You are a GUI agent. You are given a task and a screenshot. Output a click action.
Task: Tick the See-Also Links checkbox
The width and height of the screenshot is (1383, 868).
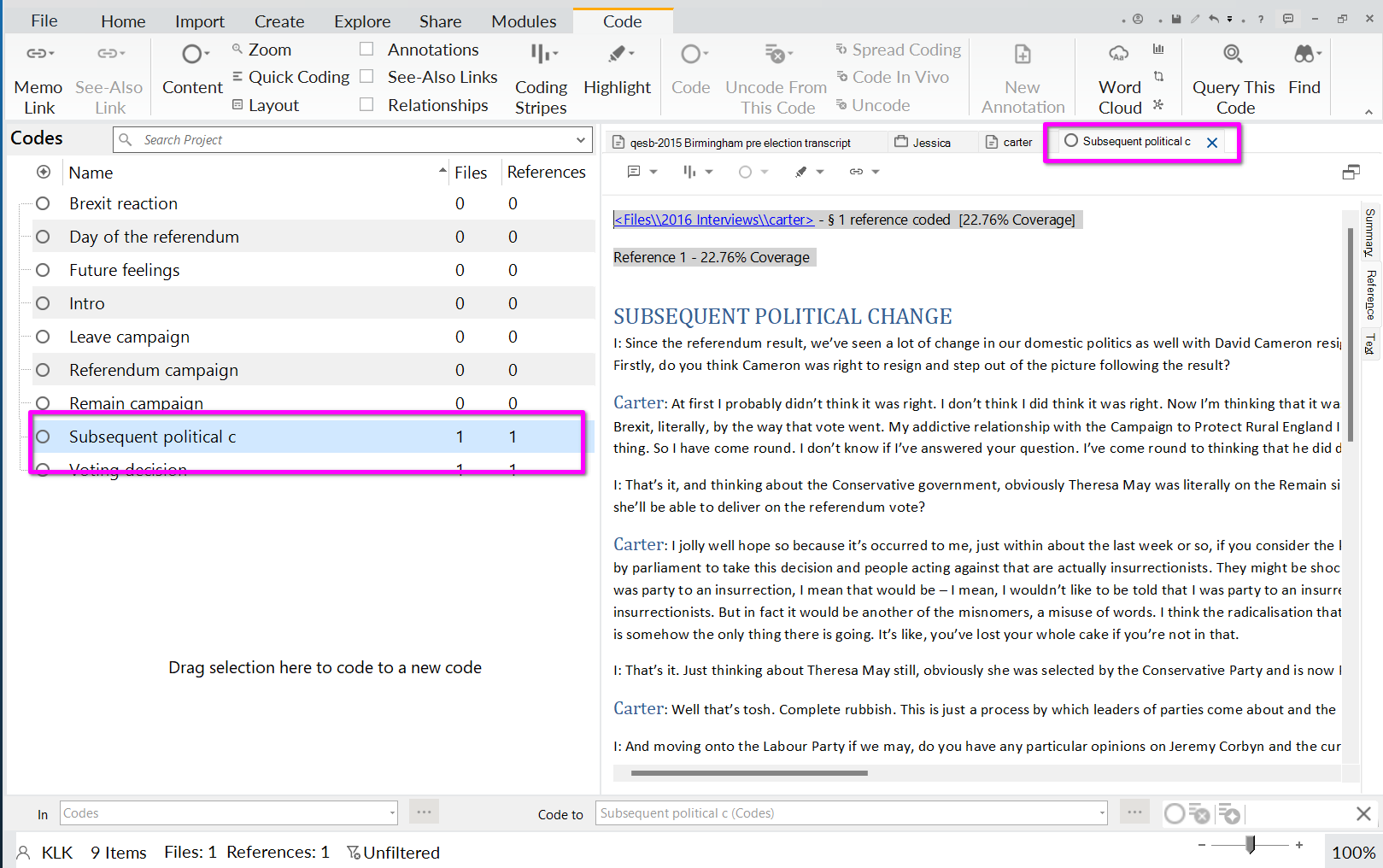point(366,77)
